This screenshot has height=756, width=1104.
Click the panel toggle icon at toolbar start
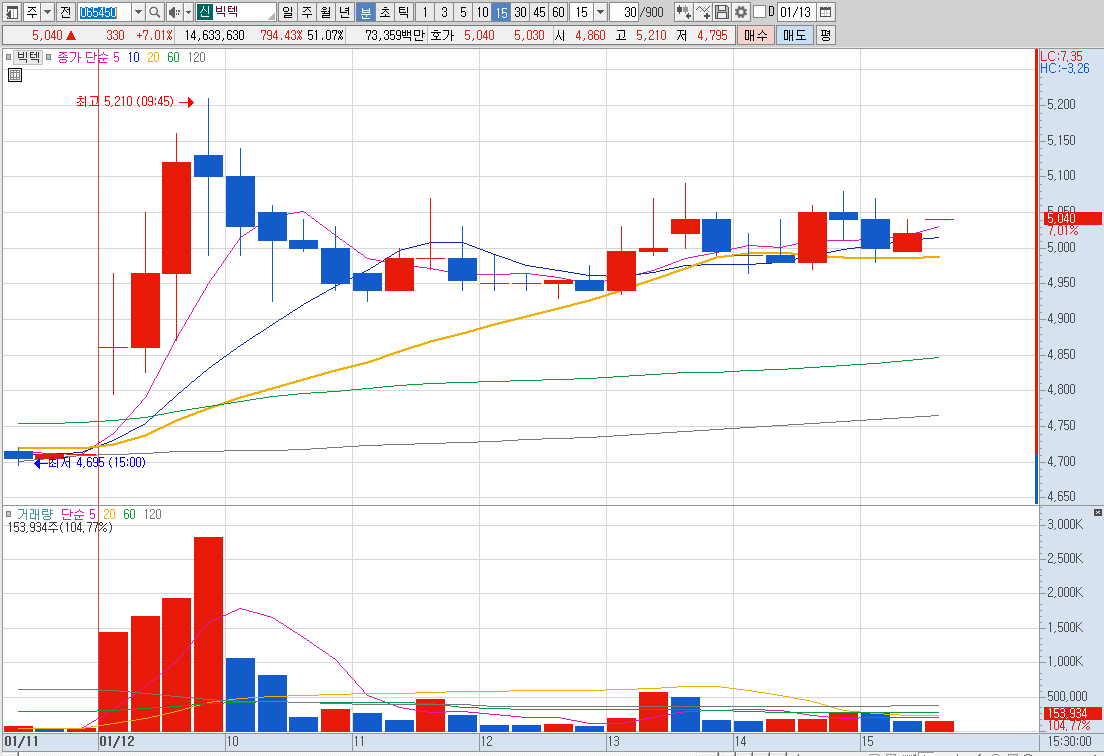click(12, 12)
